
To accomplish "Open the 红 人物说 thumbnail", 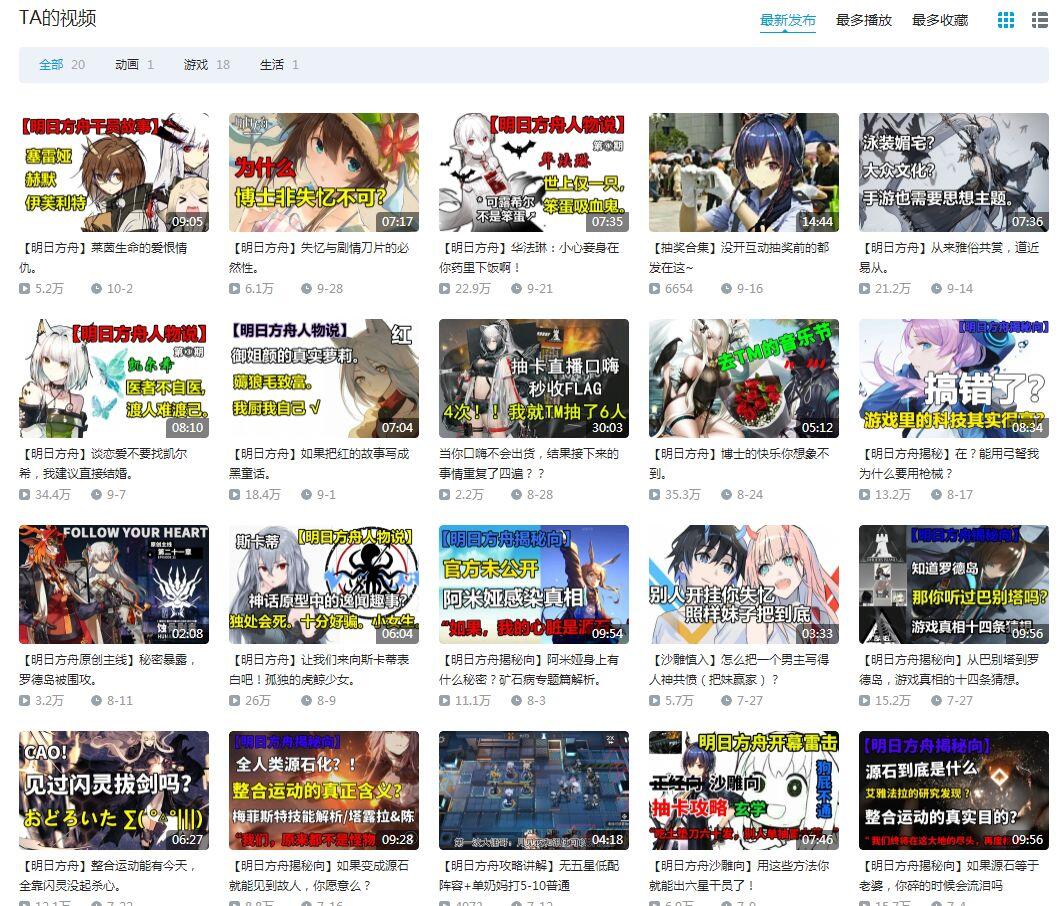I will point(323,378).
